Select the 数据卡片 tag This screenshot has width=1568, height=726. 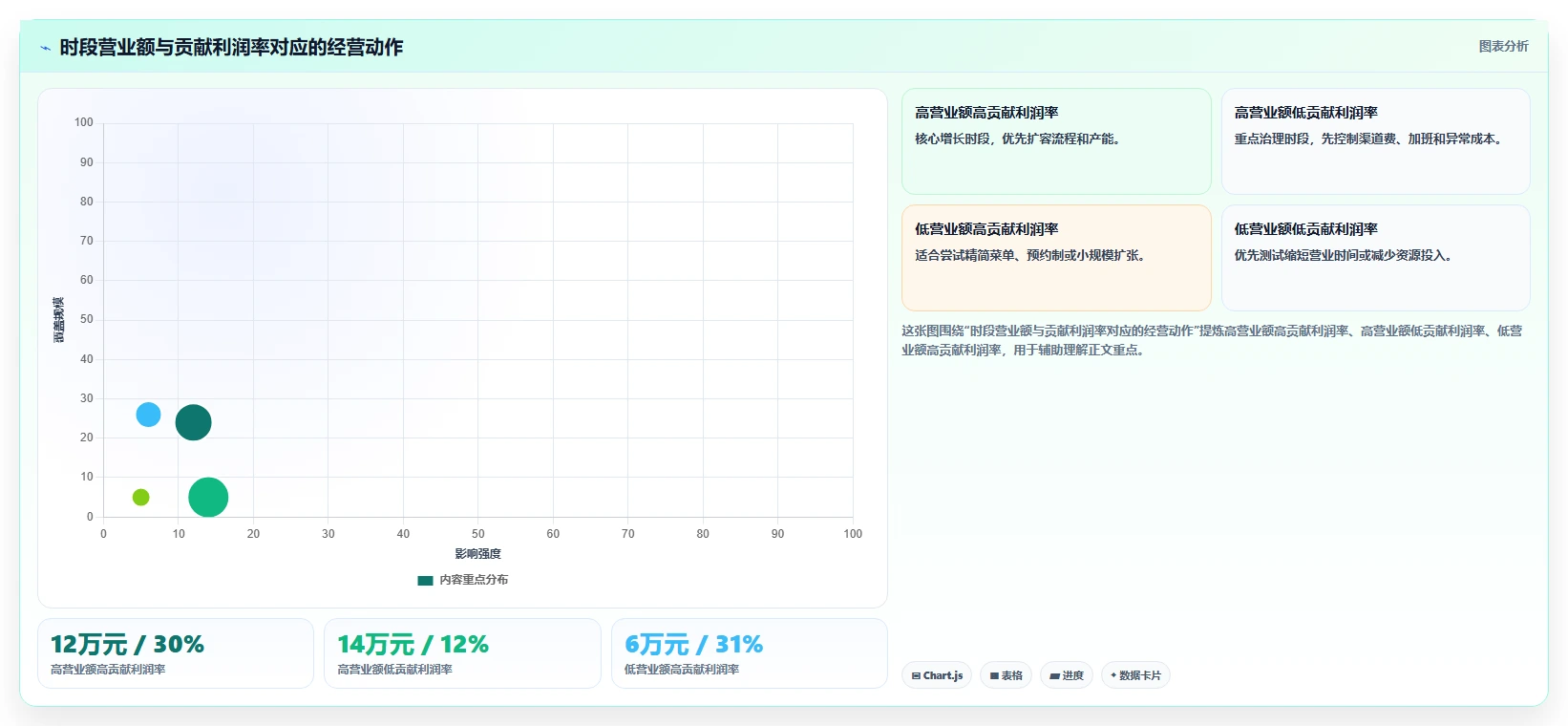coord(1135,675)
